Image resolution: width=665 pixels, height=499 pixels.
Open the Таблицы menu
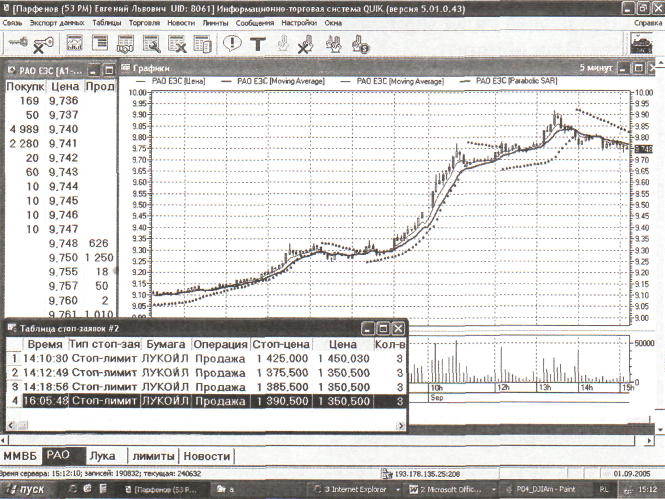(x=106, y=23)
